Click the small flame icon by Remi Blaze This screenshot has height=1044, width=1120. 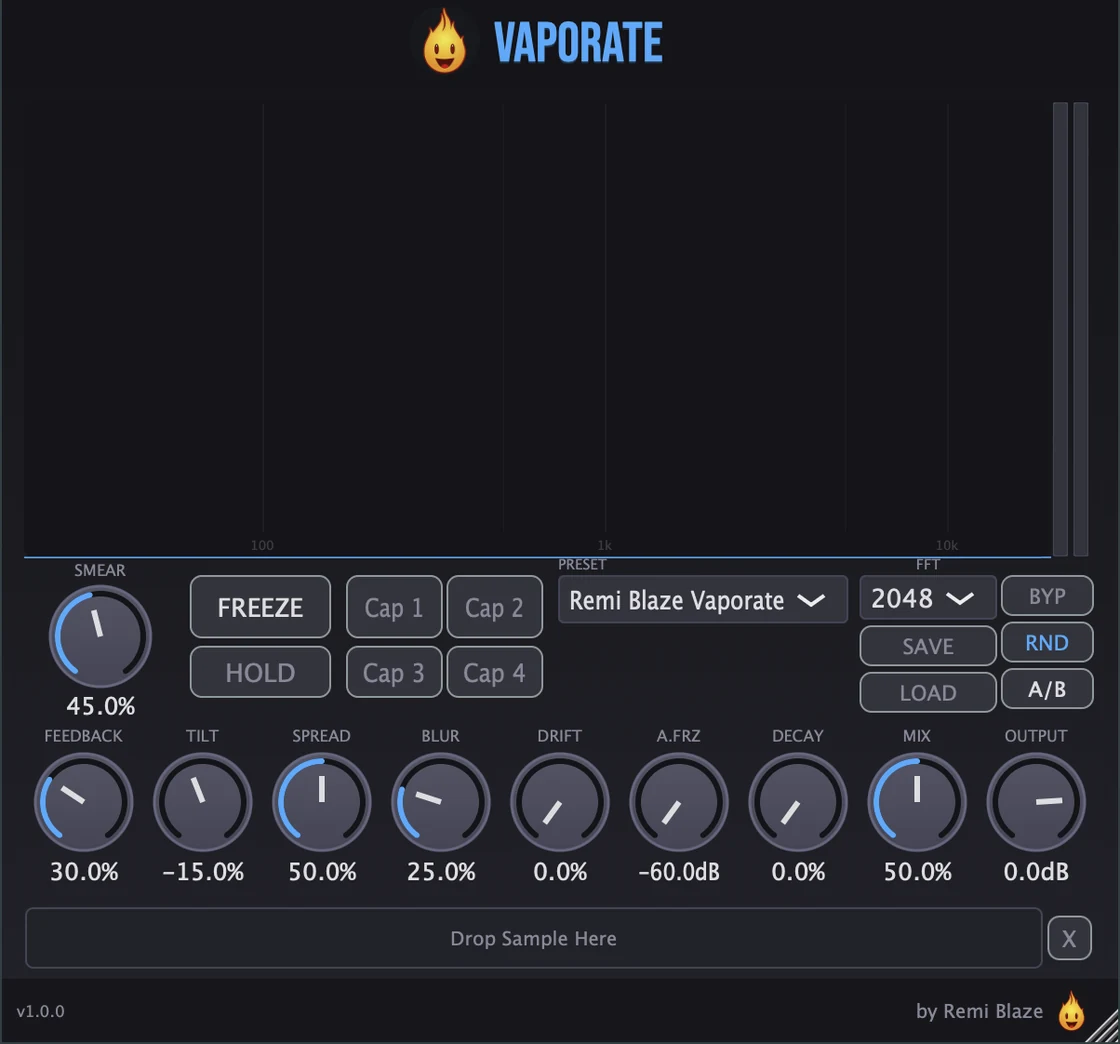[x=1071, y=1010]
